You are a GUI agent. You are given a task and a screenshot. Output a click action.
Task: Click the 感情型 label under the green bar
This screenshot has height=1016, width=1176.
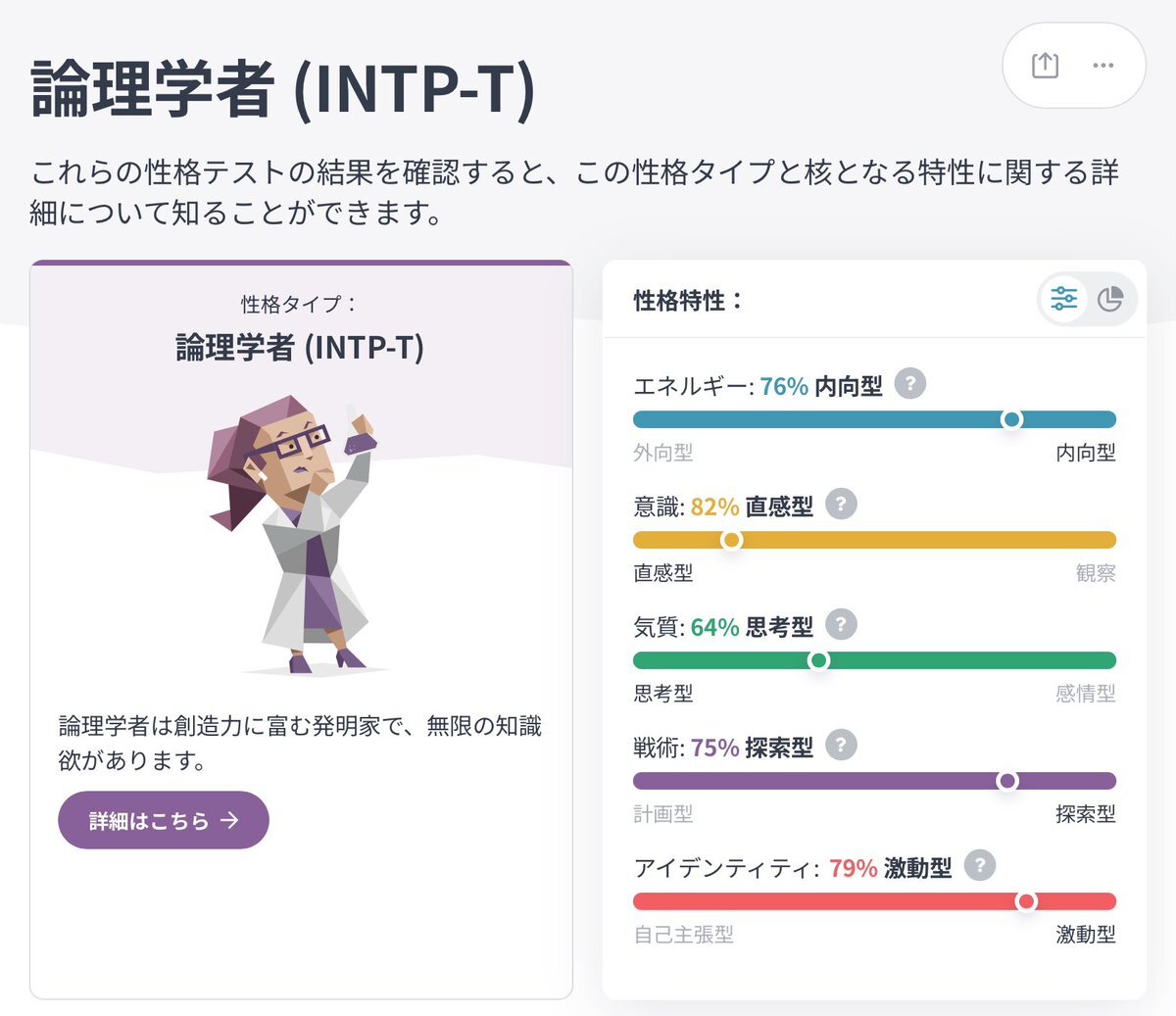(1085, 694)
